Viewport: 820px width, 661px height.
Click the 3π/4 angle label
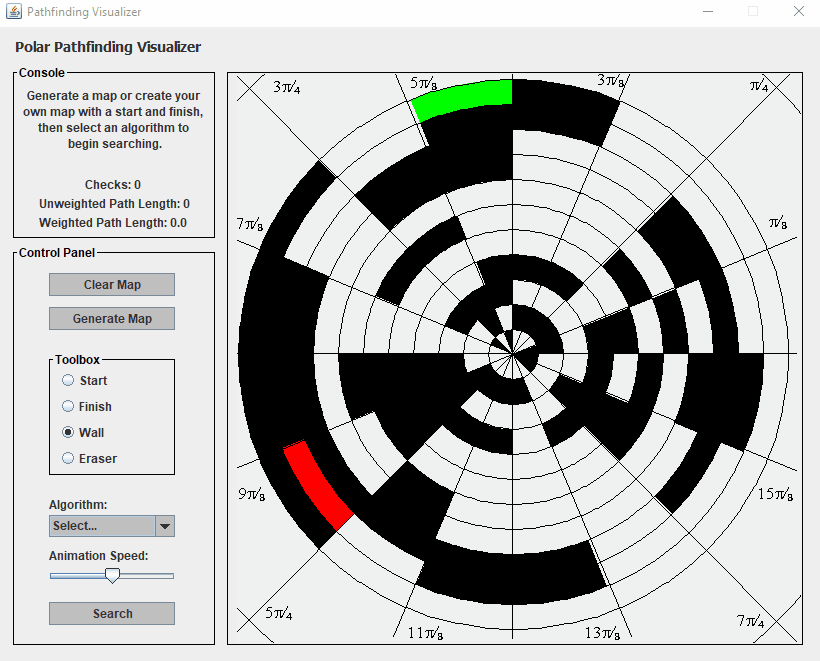pyautogui.click(x=287, y=87)
